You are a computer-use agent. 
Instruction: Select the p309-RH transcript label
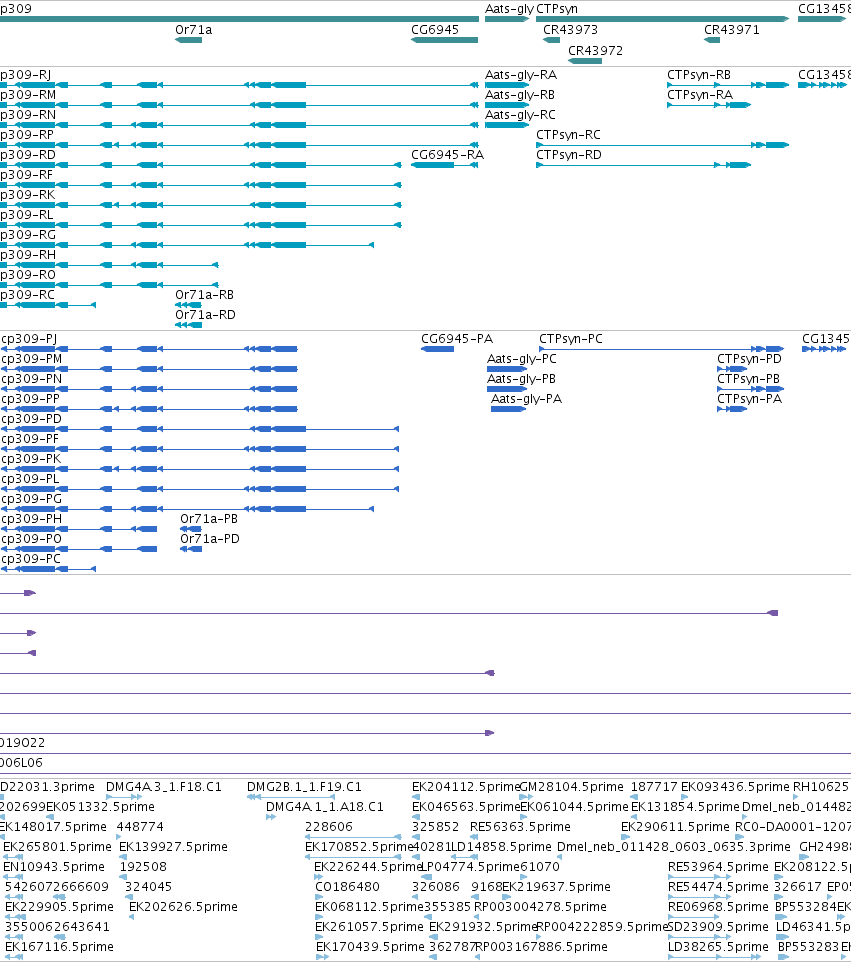[x=28, y=255]
